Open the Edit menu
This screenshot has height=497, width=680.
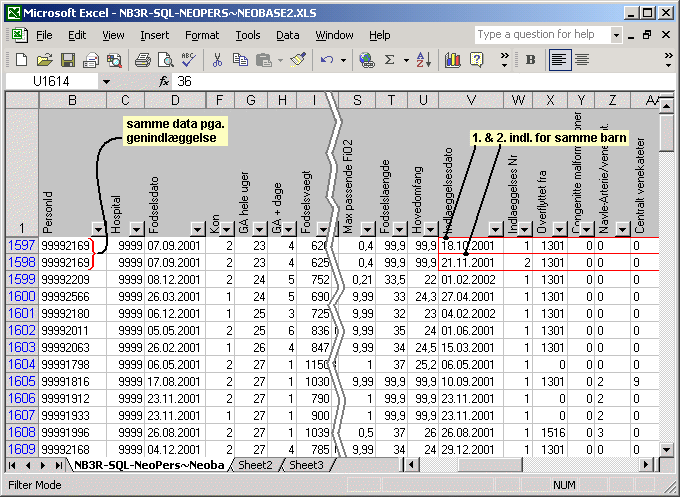click(x=77, y=35)
